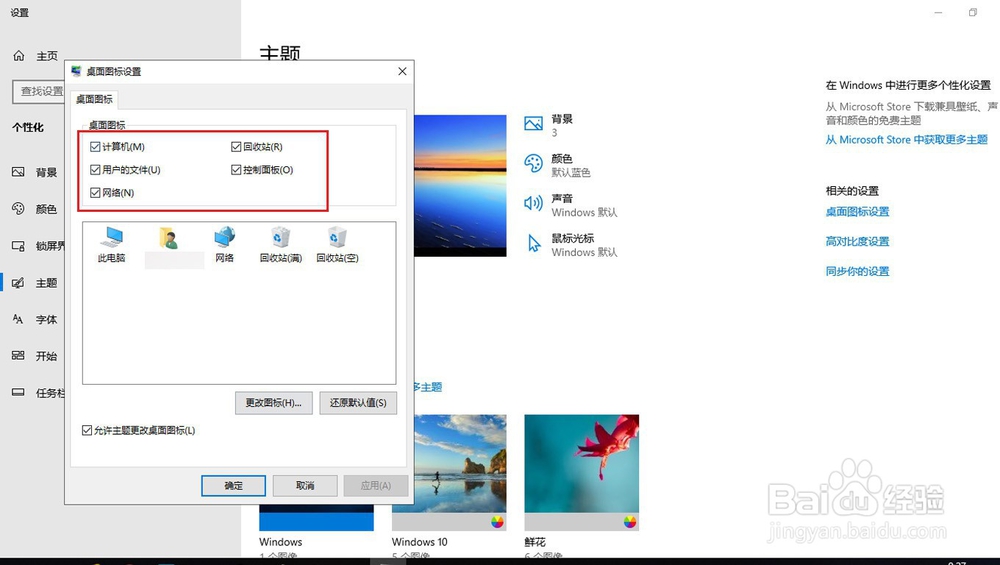Image resolution: width=1000 pixels, height=565 pixels.
Task: Click the 查找设置 search box
Action: (x=38, y=91)
